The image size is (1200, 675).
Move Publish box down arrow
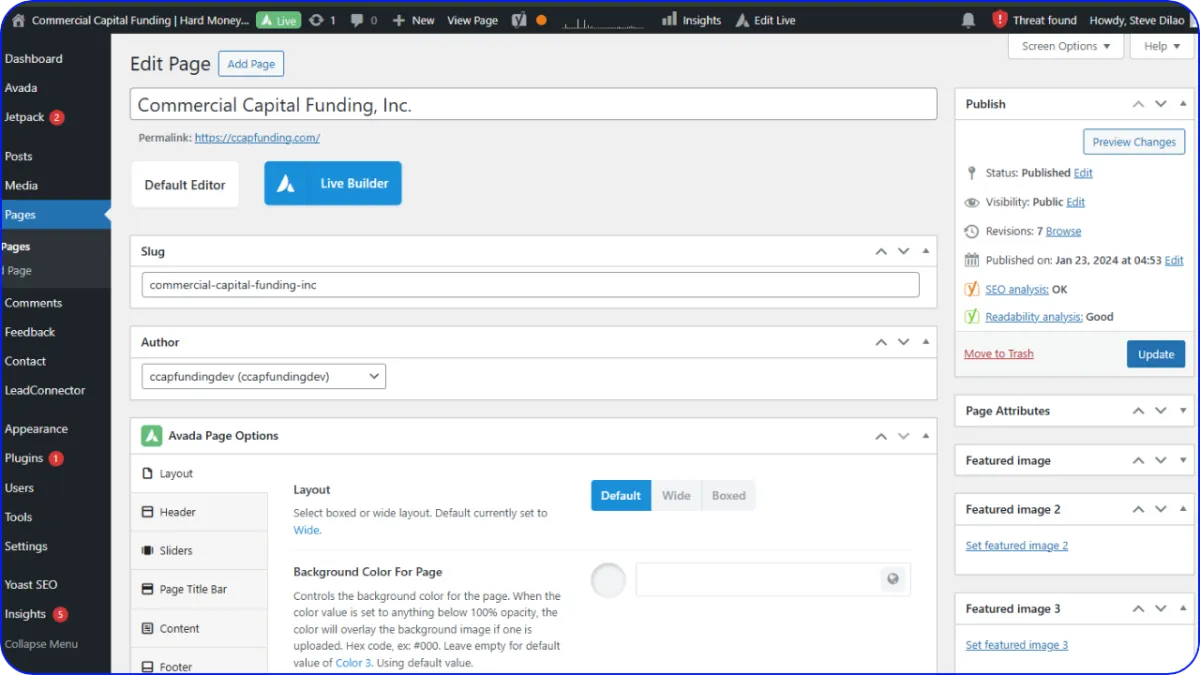coord(1161,104)
